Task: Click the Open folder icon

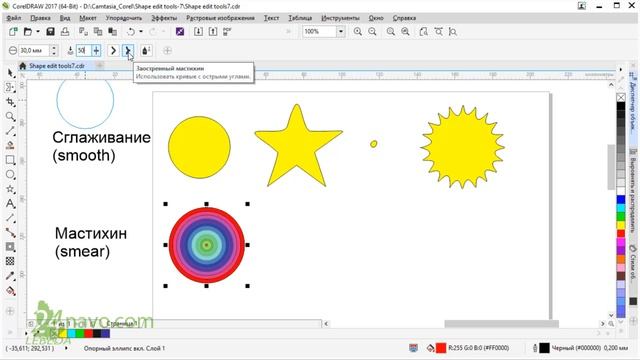Action: 28,31
